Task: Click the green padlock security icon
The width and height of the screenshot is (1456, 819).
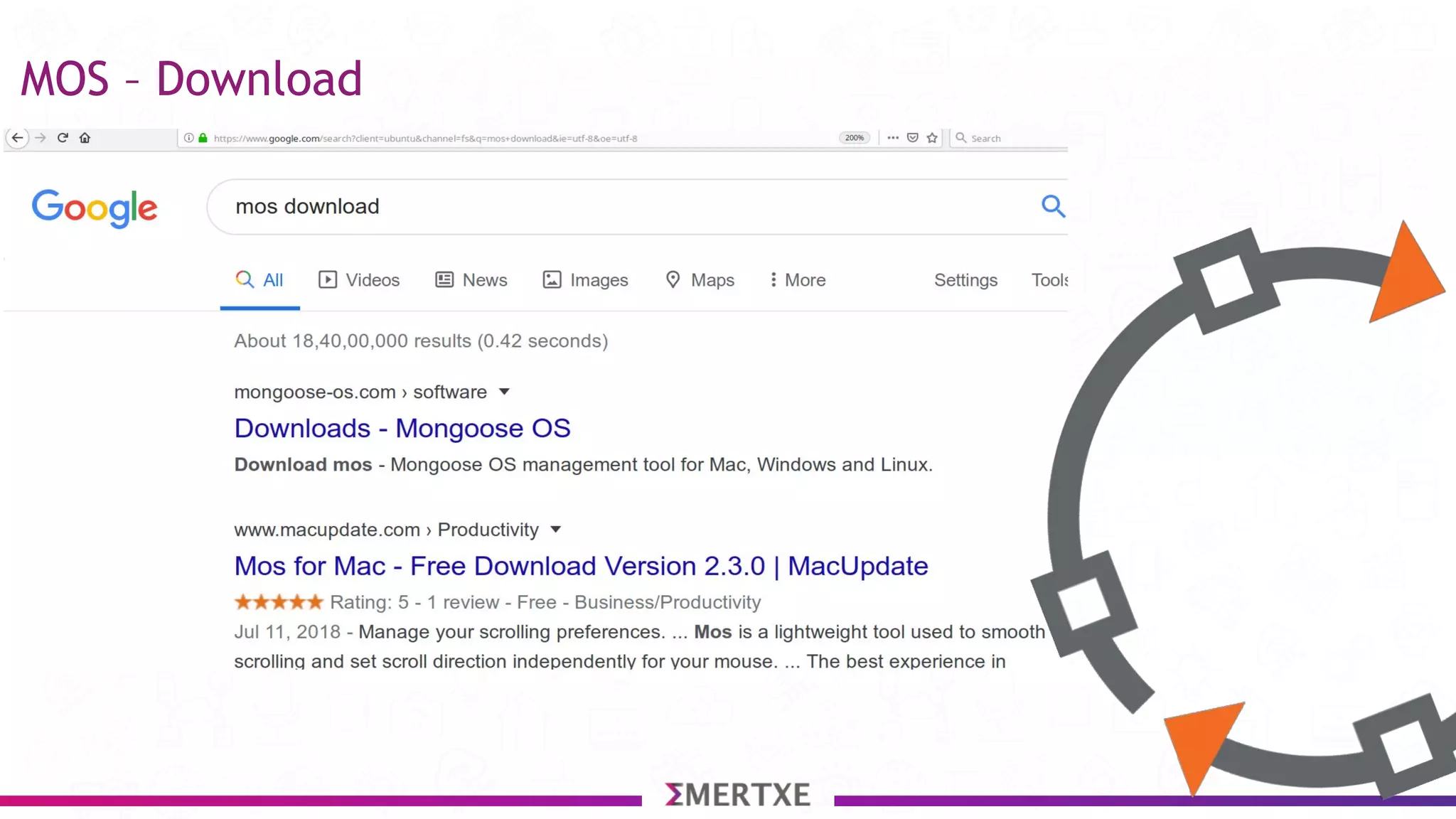Action: click(x=203, y=138)
